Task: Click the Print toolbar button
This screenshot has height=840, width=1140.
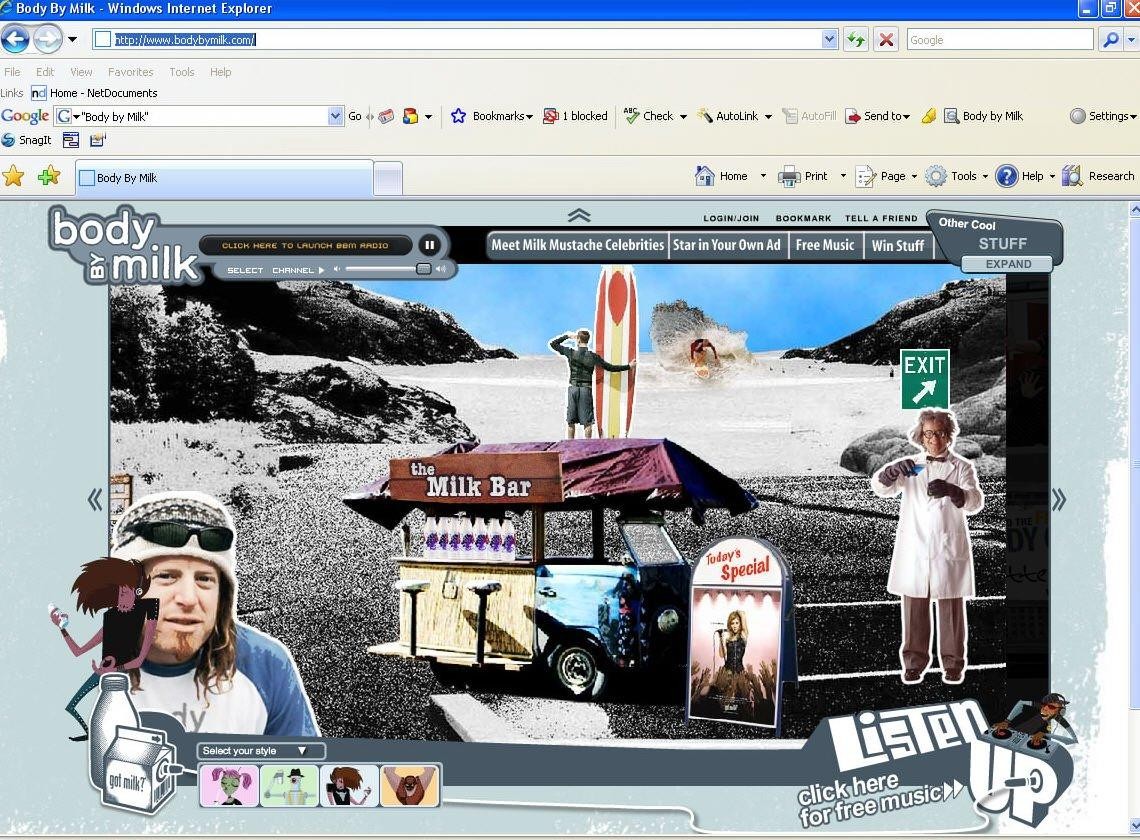Action: 803,176
